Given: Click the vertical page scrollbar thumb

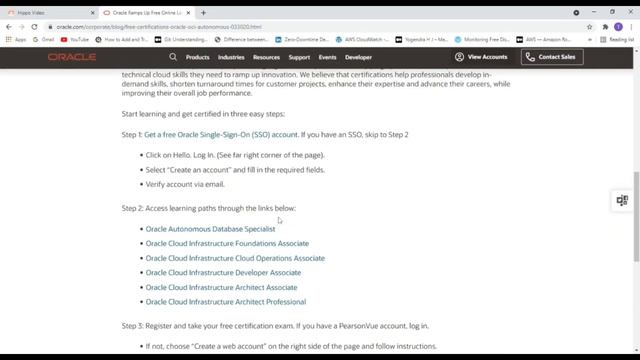Looking at the screenshot, I should tap(636, 217).
